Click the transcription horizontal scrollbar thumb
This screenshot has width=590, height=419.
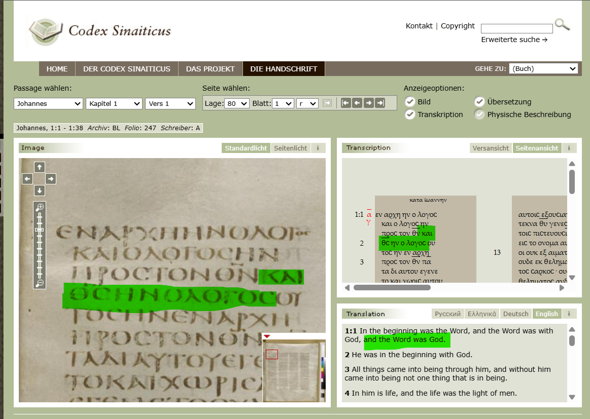pos(392,288)
